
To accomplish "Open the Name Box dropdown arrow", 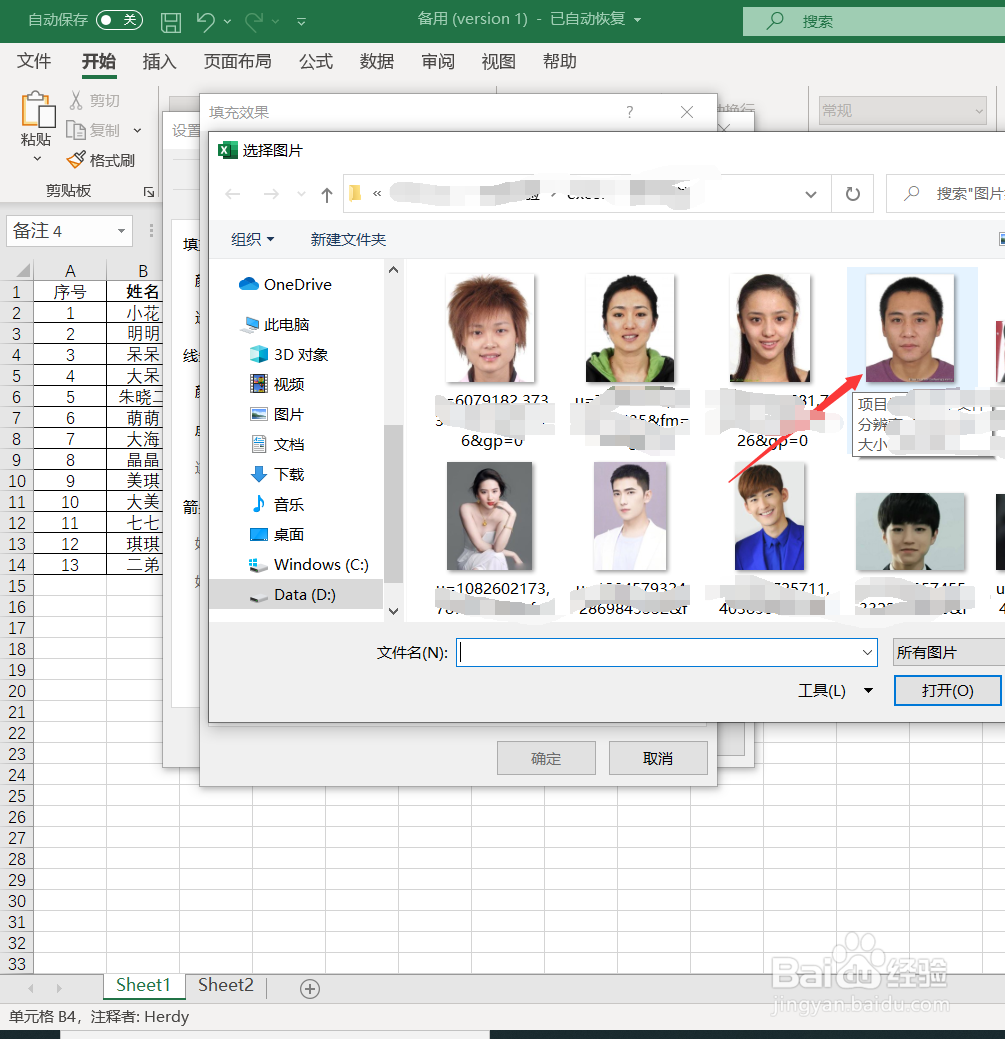I will tap(121, 231).
